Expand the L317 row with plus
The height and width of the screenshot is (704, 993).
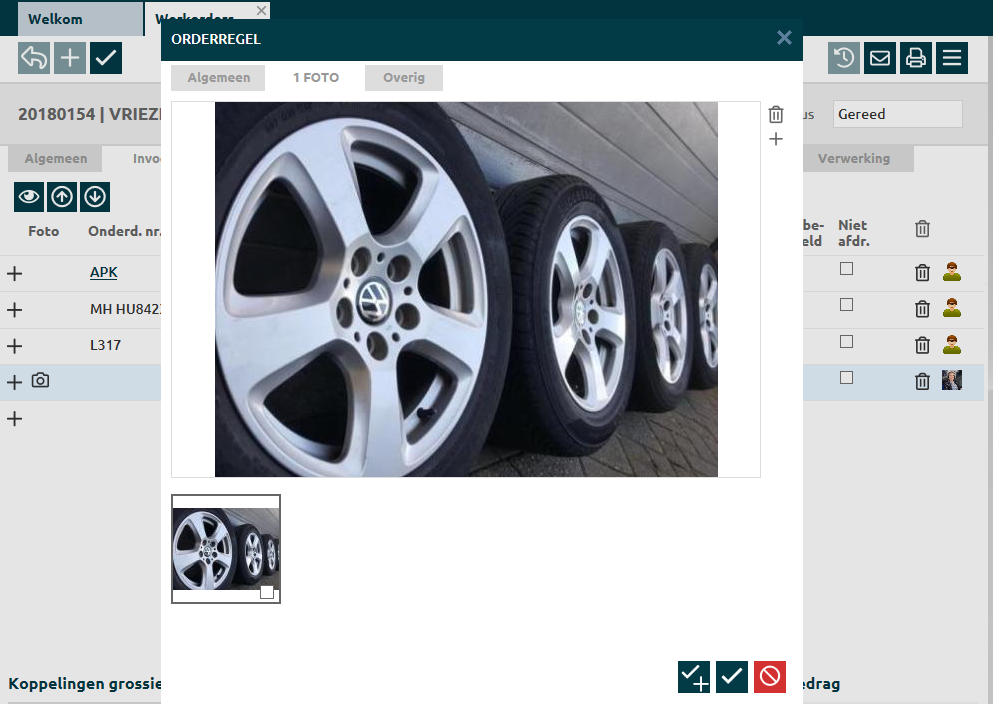[x=15, y=346]
